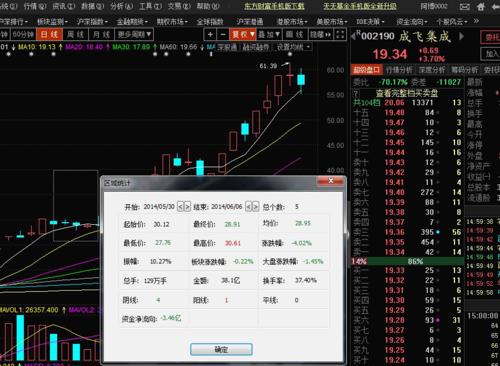Click the help question mark near order book
Viewport: 500px width, 366px height.
[x=356, y=93]
